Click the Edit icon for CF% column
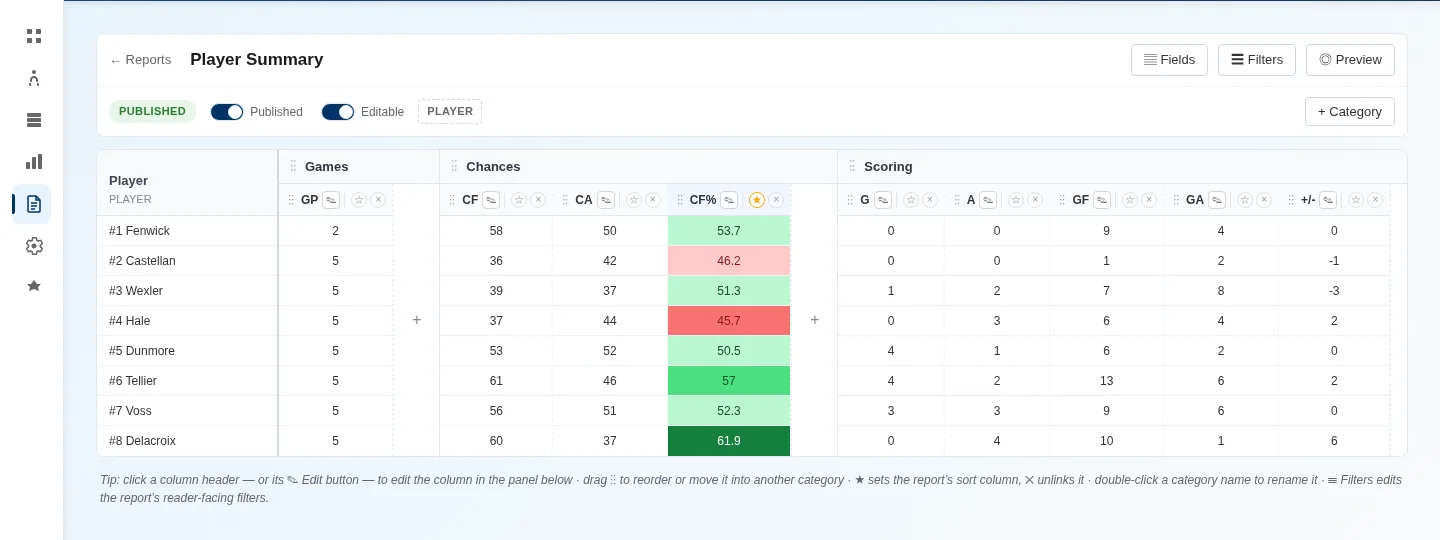Viewport: 1440px width, 540px height. click(729, 200)
